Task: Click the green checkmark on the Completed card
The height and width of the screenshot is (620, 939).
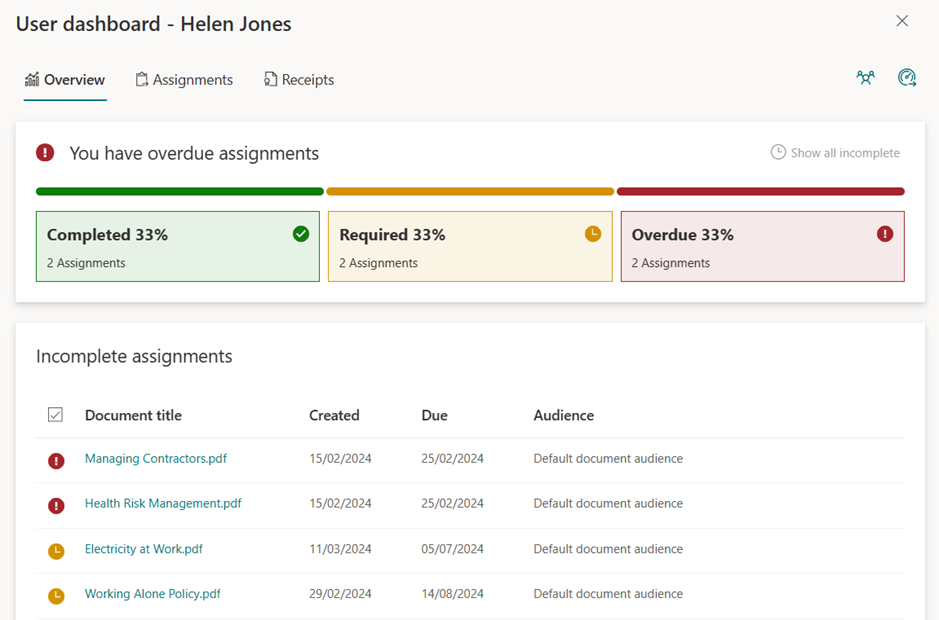Action: click(x=299, y=234)
